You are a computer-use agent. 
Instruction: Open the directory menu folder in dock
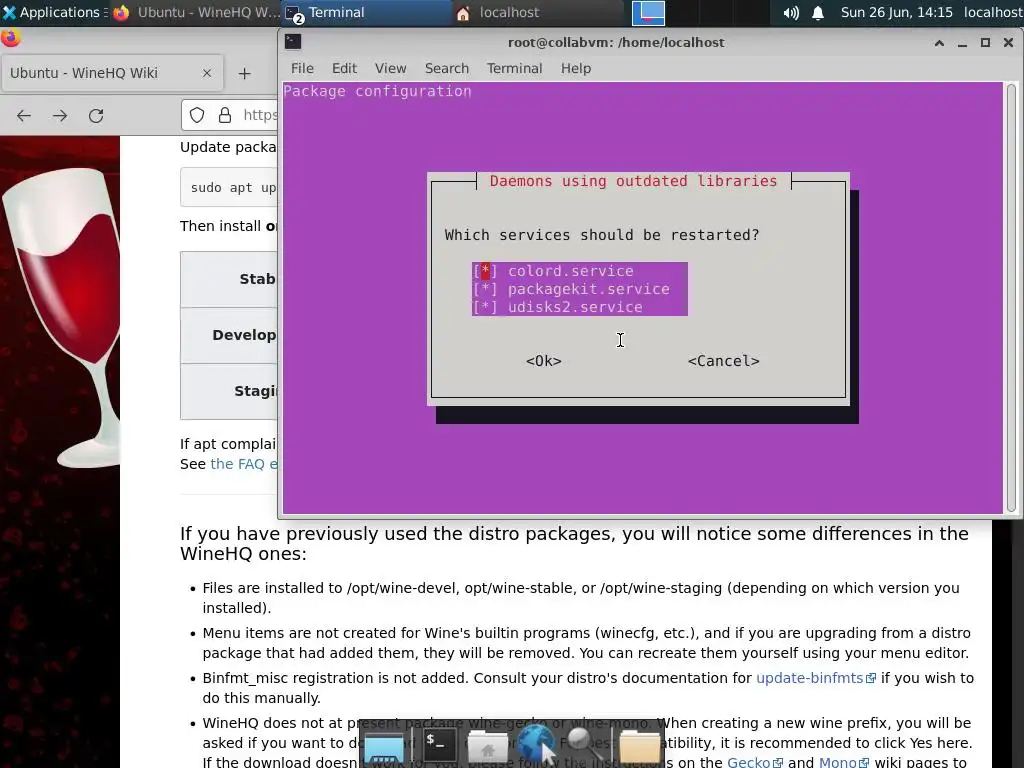click(640, 746)
